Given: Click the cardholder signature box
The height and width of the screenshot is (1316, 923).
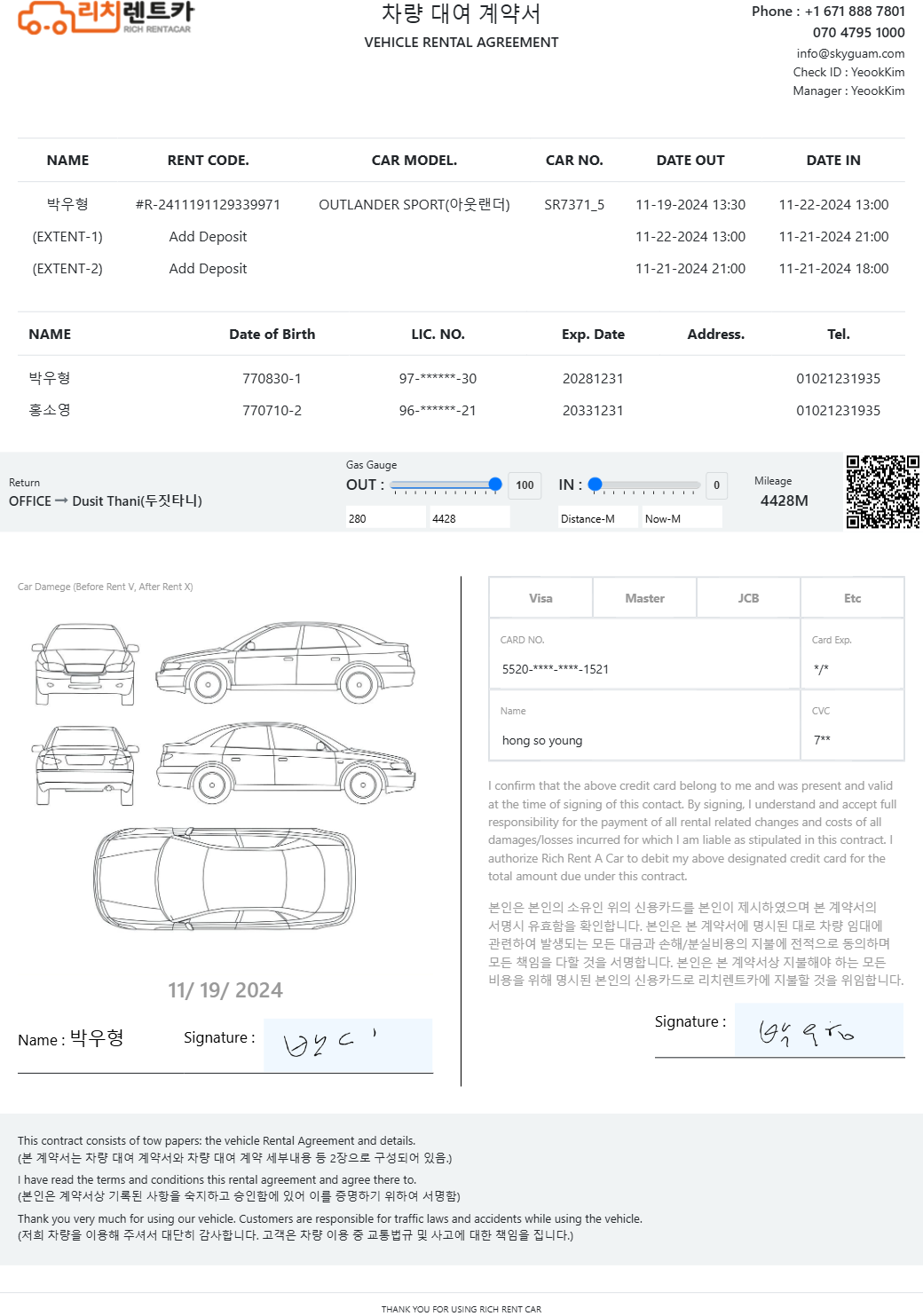Looking at the screenshot, I should coord(819,1029).
